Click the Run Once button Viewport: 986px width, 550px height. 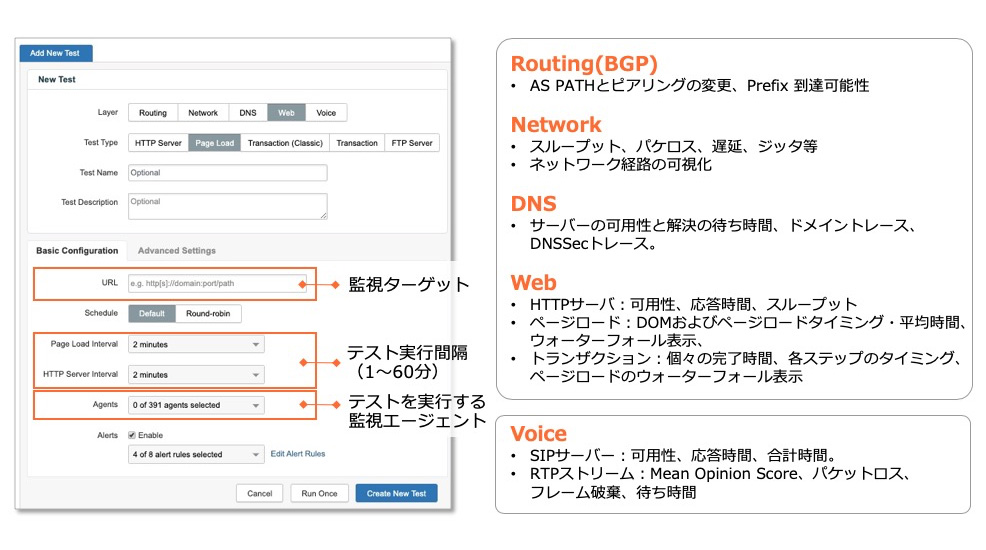coord(320,494)
